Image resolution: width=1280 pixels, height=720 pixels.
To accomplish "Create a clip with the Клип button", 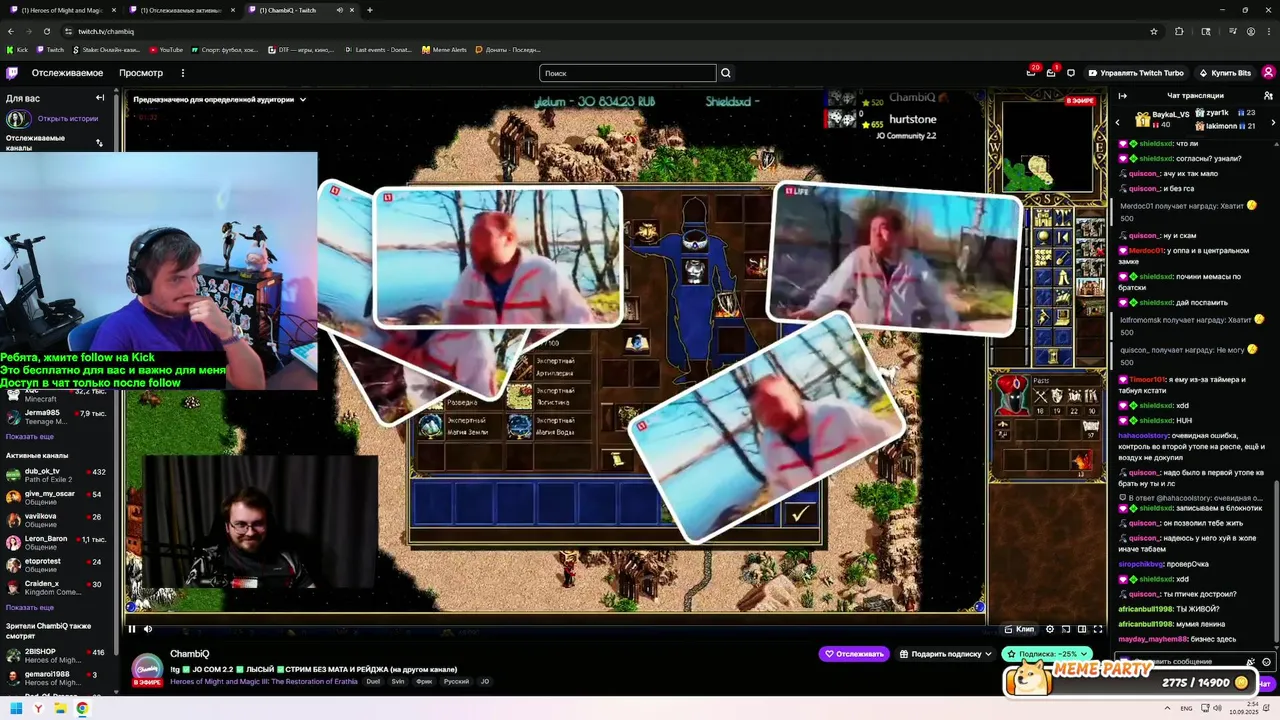I will [1021, 629].
